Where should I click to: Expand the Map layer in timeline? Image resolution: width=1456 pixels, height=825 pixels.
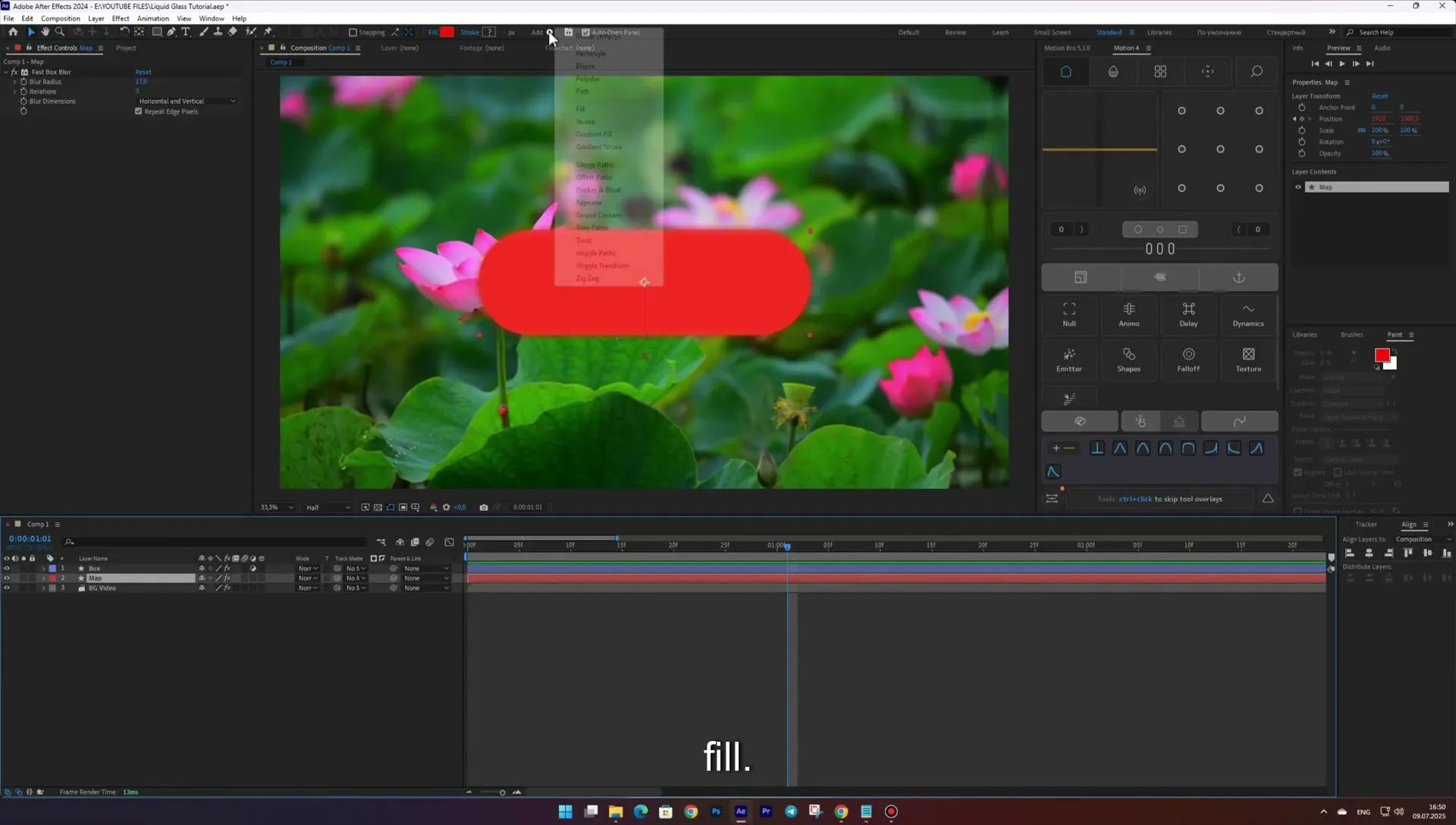[43, 579]
